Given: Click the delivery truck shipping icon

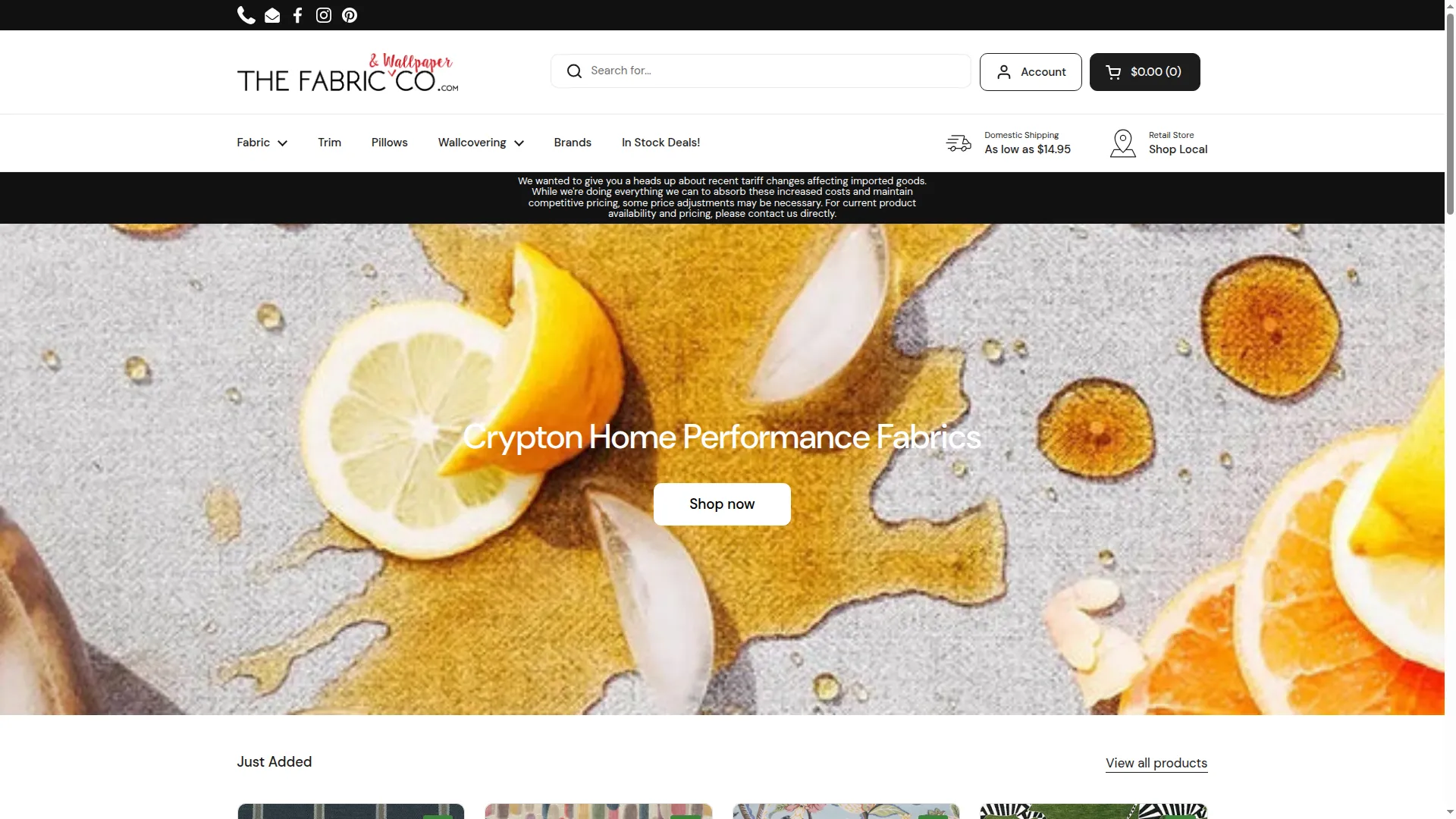Looking at the screenshot, I should pyautogui.click(x=959, y=143).
